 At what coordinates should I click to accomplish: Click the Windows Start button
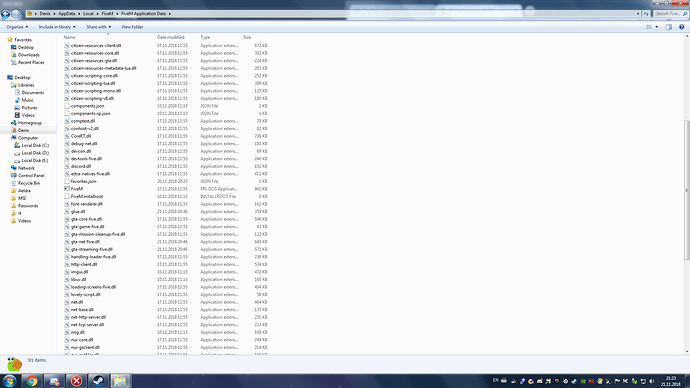pos(10,381)
